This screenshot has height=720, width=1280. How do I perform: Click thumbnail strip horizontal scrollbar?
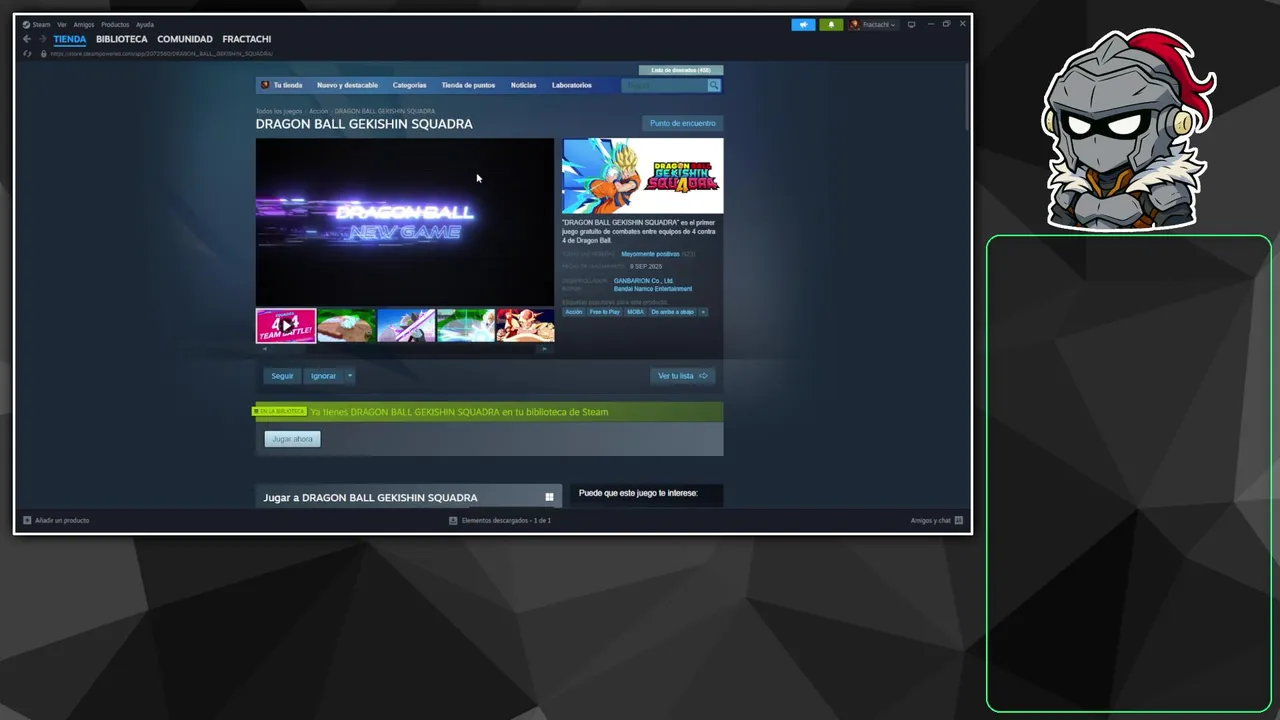405,349
